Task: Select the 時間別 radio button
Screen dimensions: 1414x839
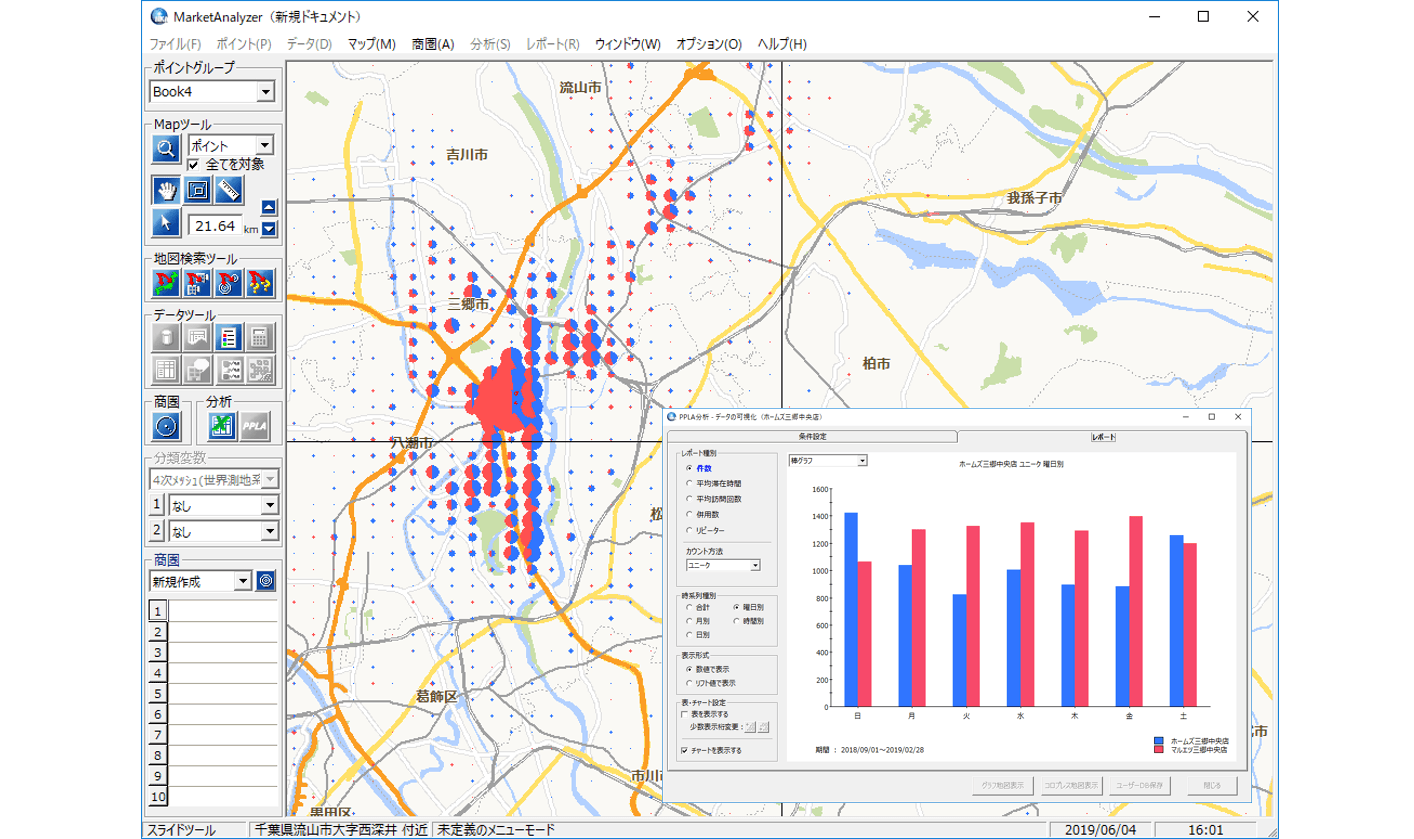Action: coord(737,621)
